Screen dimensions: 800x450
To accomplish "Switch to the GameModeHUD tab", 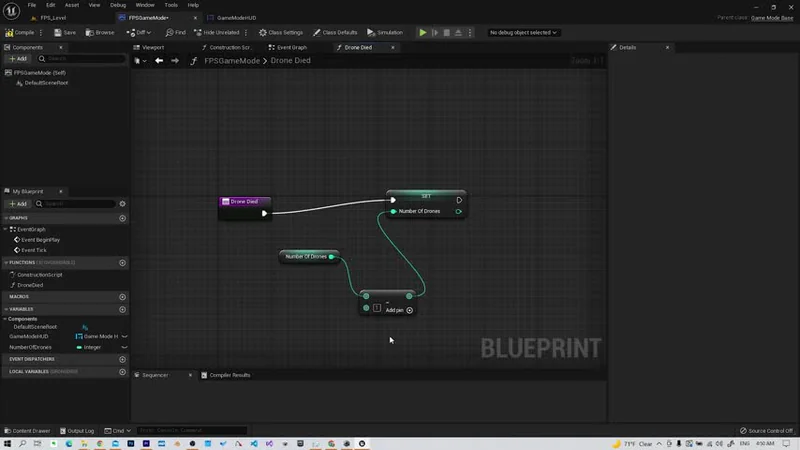I will pos(236,18).
